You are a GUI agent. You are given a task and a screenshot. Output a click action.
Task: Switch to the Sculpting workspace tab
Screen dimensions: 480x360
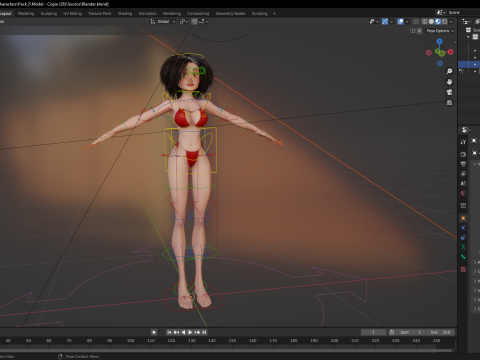tap(49, 14)
